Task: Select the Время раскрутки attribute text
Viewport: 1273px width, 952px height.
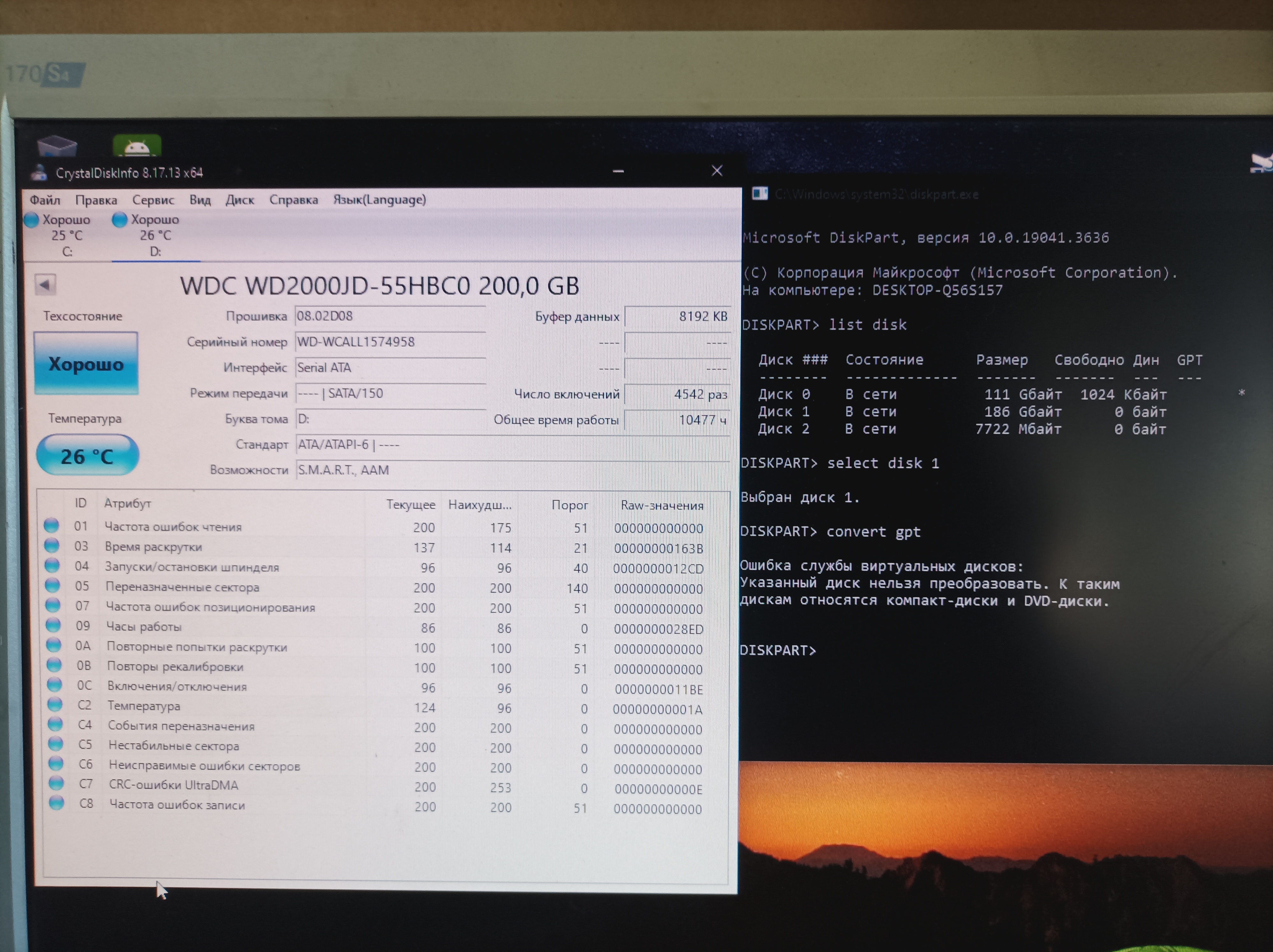Action: pyautogui.click(x=154, y=546)
